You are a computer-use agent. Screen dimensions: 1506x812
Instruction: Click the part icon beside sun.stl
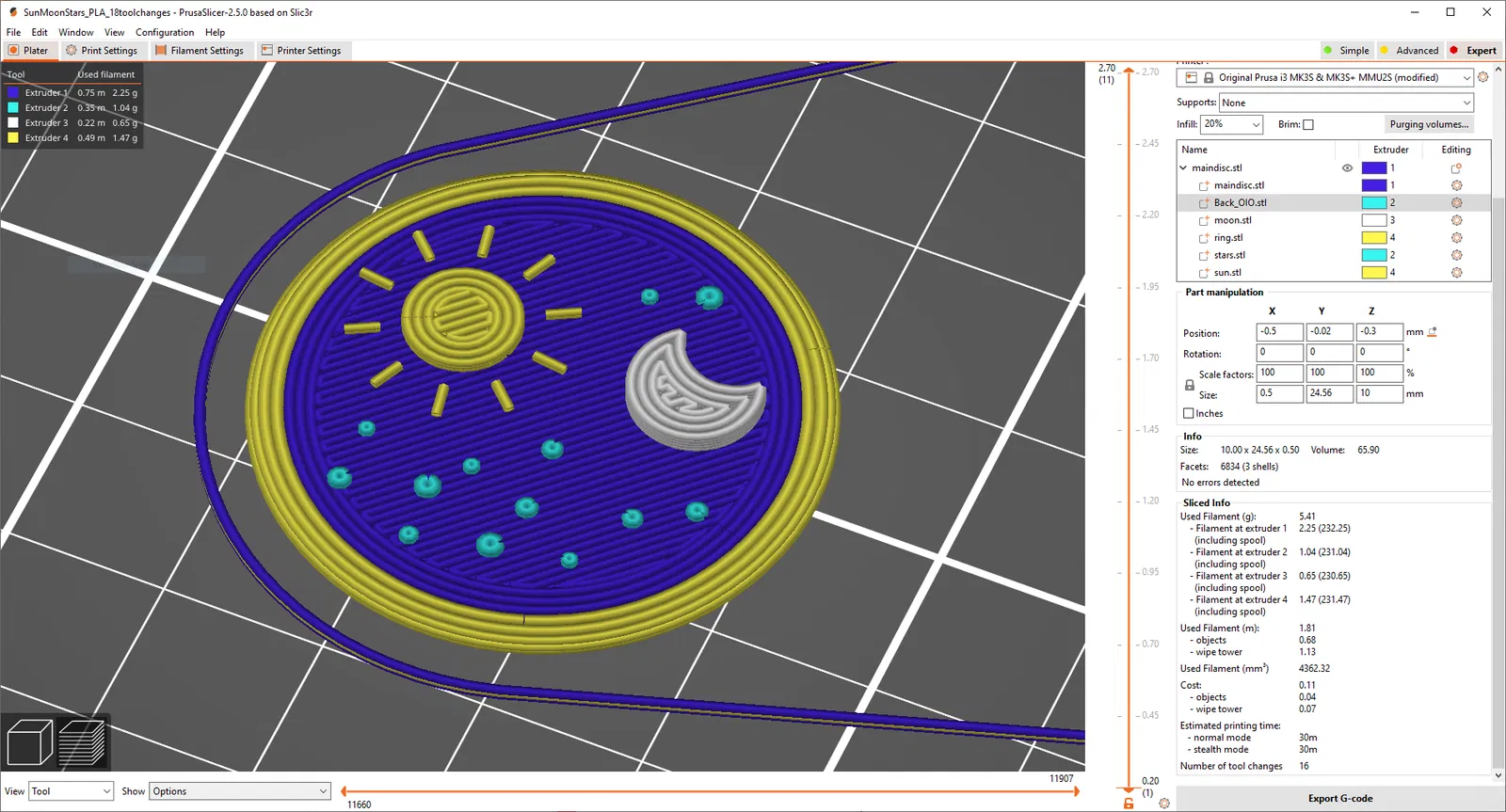(1204, 273)
